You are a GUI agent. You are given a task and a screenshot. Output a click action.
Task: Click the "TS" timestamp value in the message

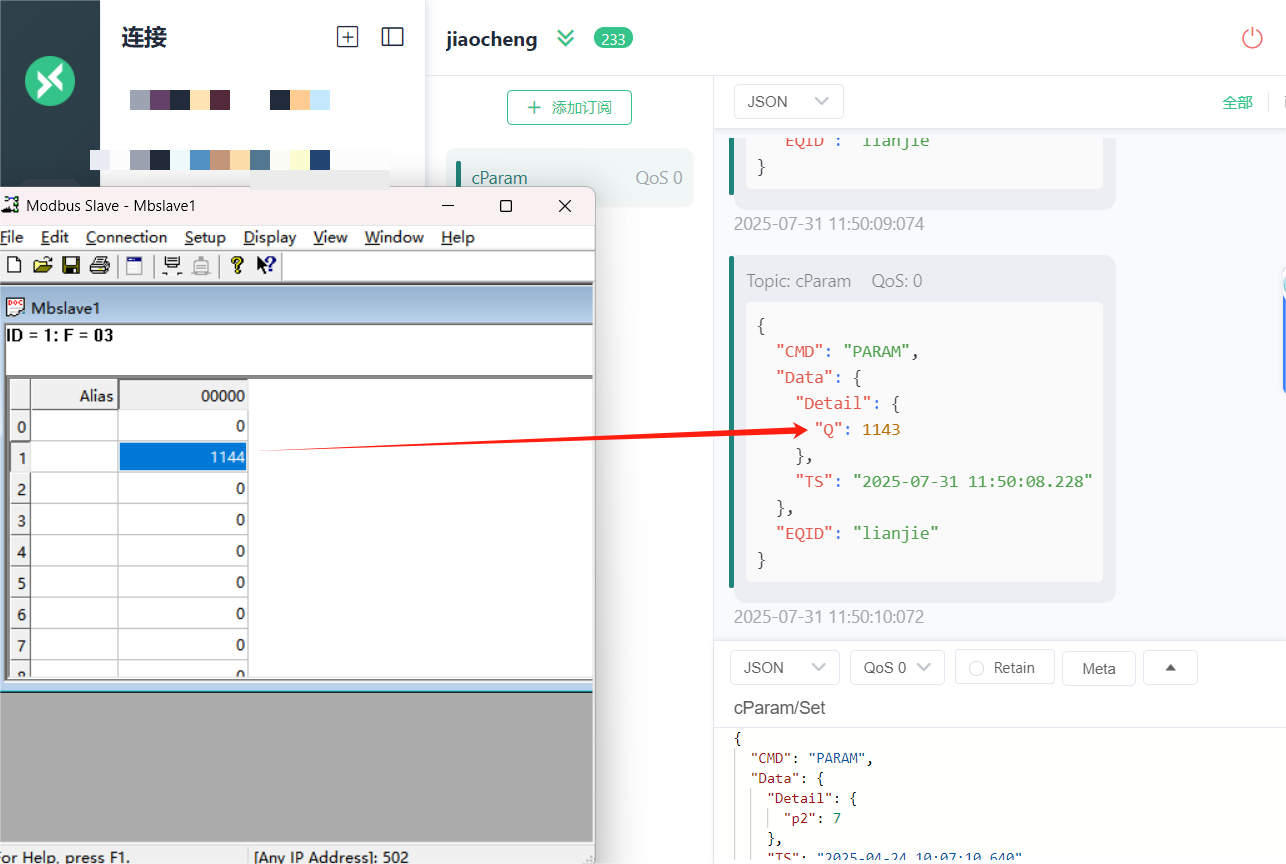[972, 481]
